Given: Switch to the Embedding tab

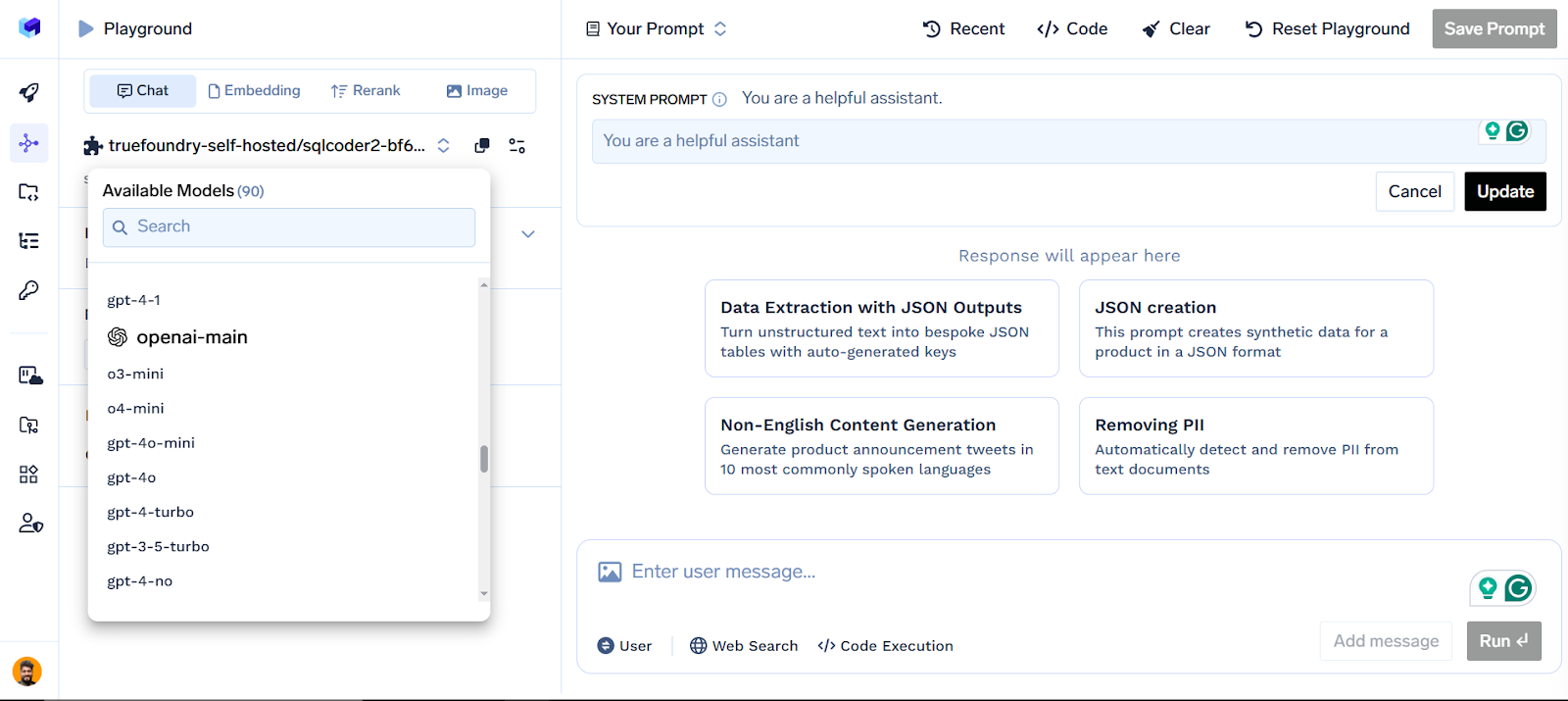Looking at the screenshot, I should point(254,91).
